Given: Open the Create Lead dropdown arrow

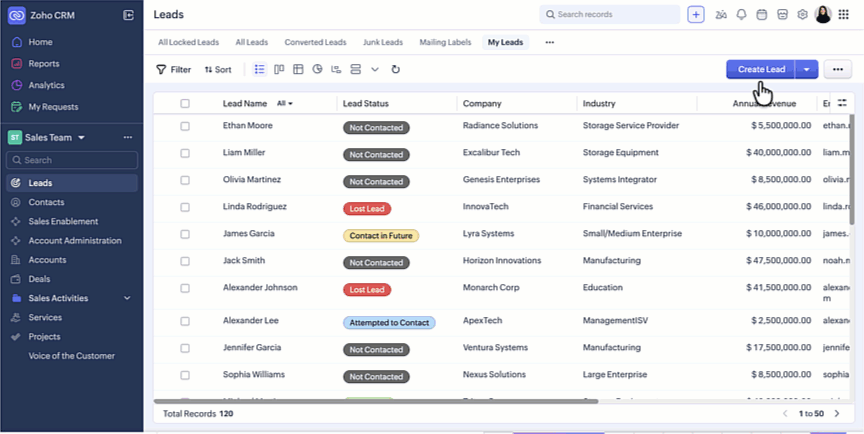Looking at the screenshot, I should pos(807,69).
